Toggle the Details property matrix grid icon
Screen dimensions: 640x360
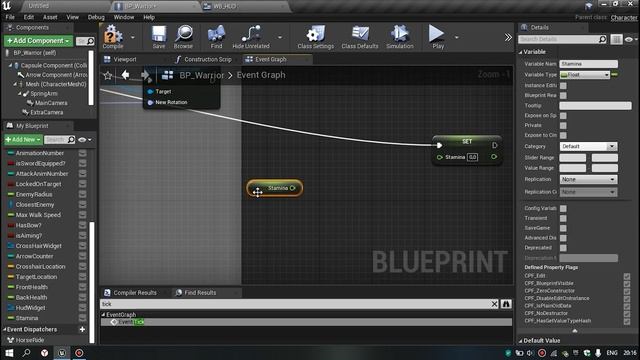tap(616, 39)
